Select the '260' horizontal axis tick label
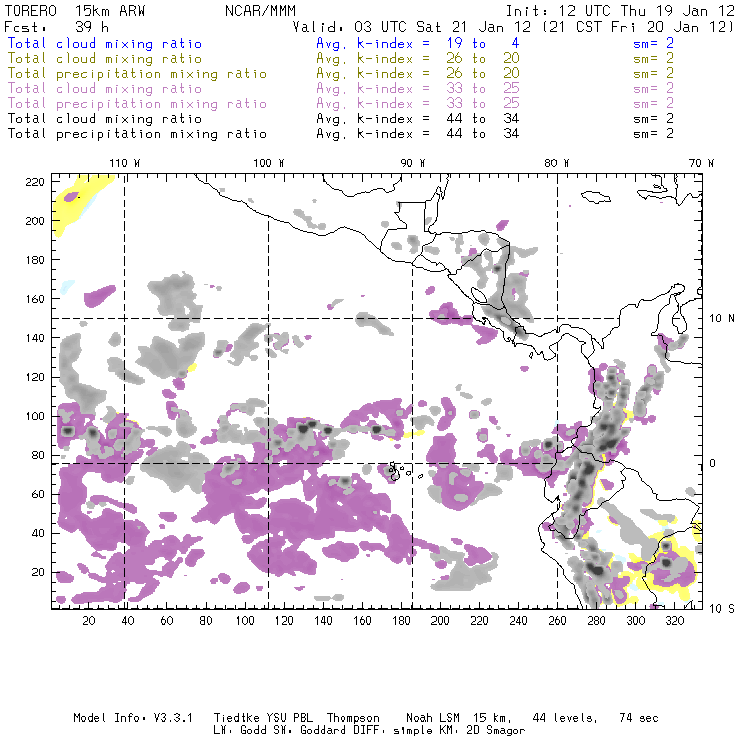Screen dimensions: 740x740 pos(557,621)
